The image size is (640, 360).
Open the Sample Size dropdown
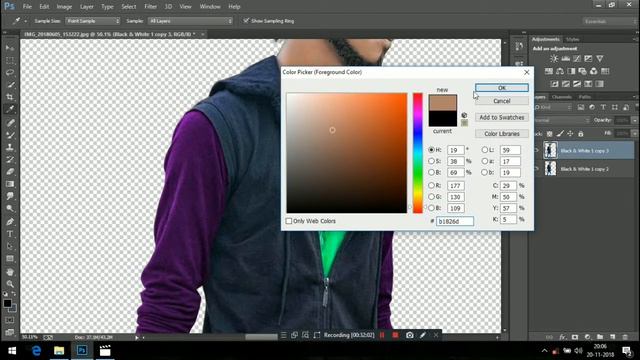click(x=93, y=20)
